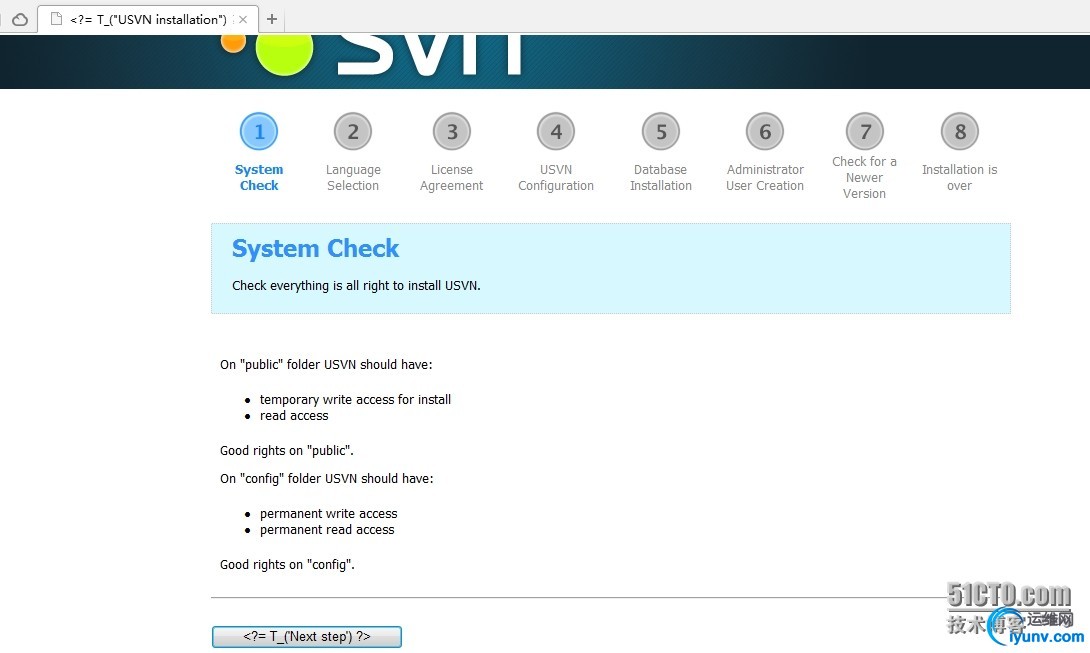The height and width of the screenshot is (653, 1090).
Task: Click the 'Language Selection' step label
Action: 353,177
